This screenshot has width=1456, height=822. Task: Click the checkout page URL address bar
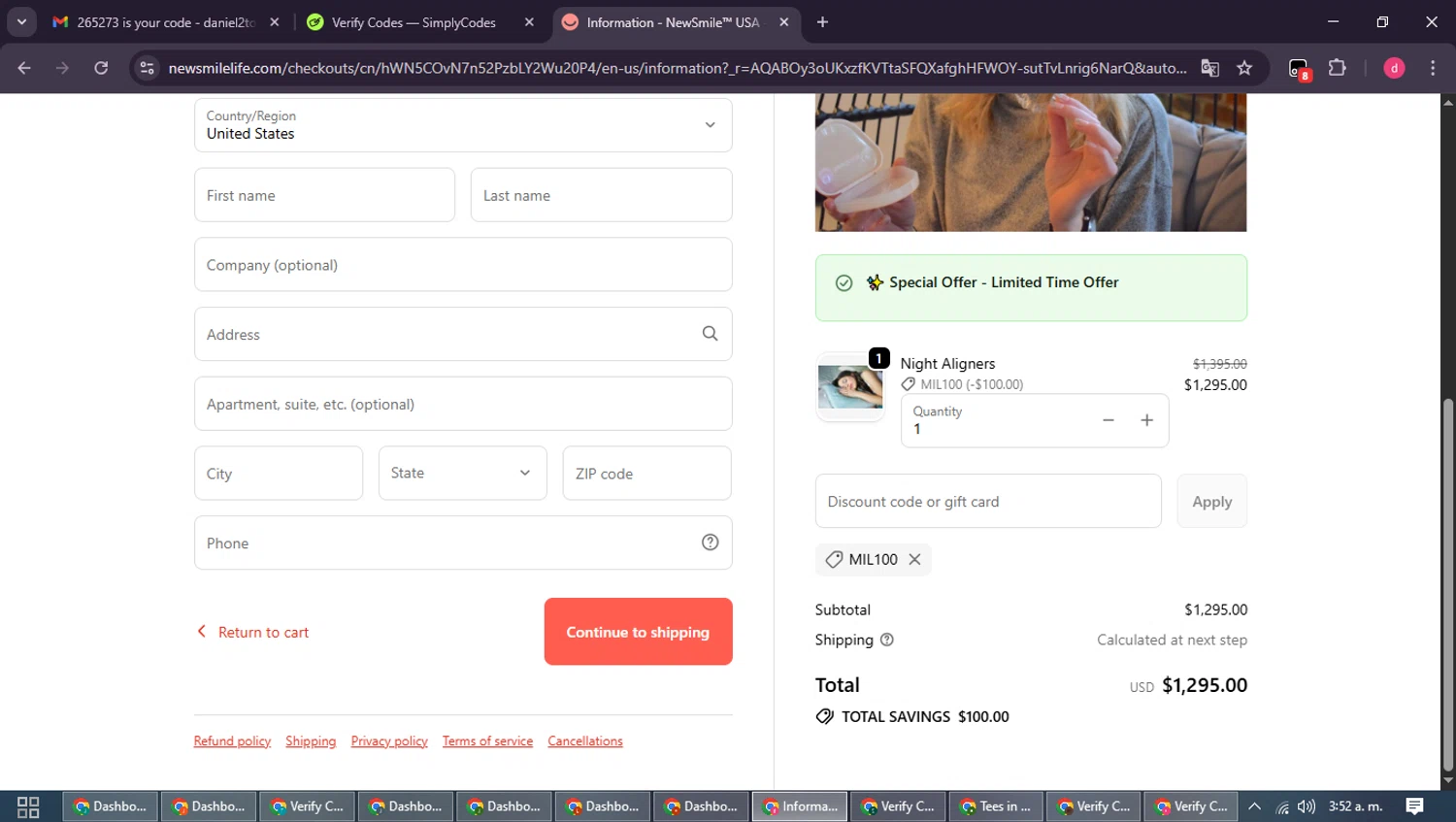[677, 68]
